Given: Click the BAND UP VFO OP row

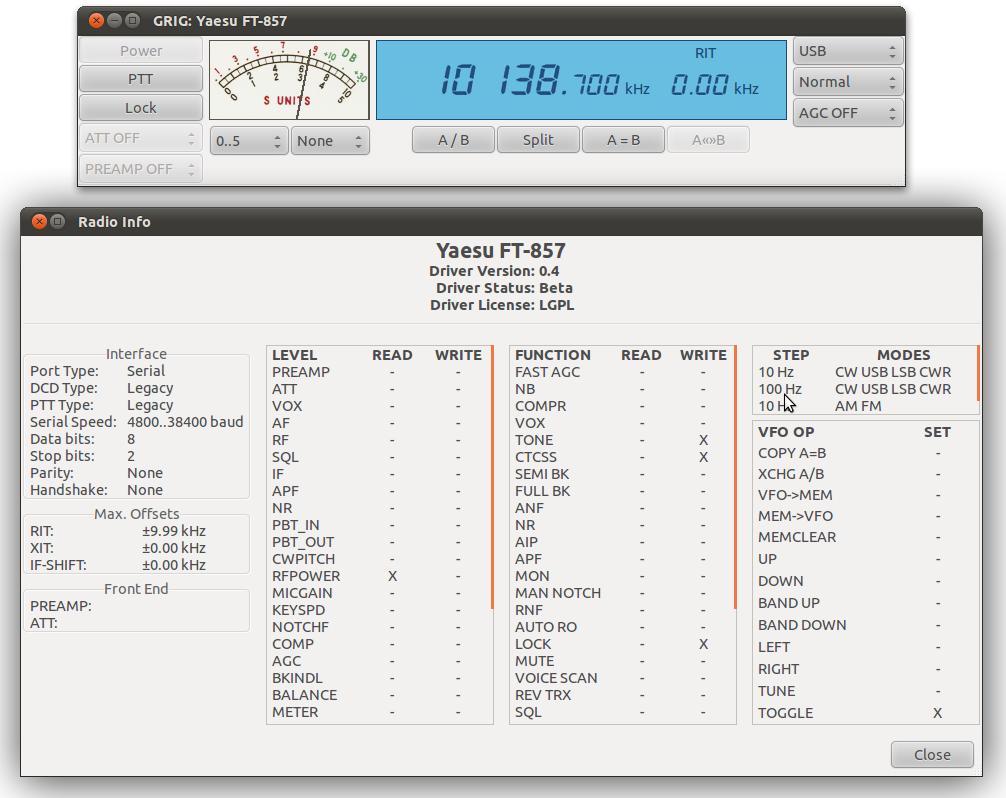Looking at the screenshot, I should pyautogui.click(x=865, y=603).
